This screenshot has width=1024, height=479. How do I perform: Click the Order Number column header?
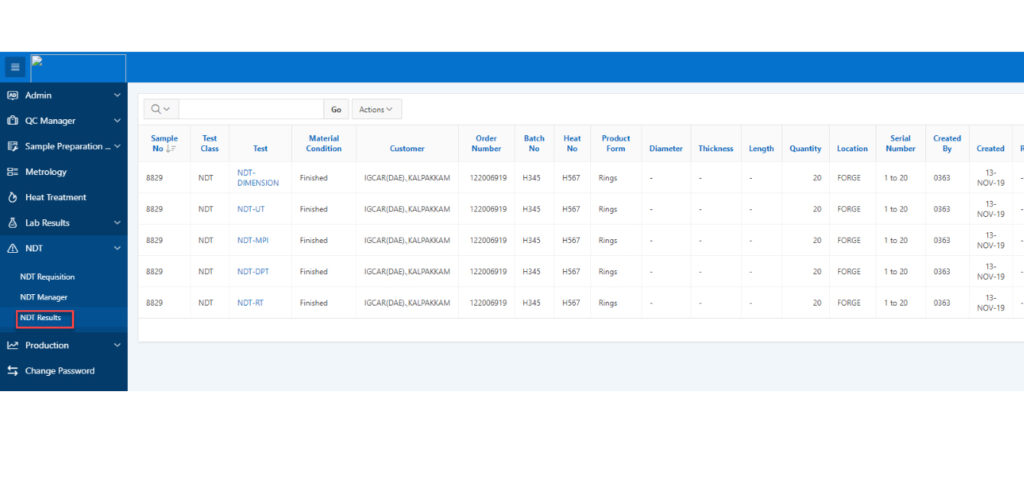(487, 144)
